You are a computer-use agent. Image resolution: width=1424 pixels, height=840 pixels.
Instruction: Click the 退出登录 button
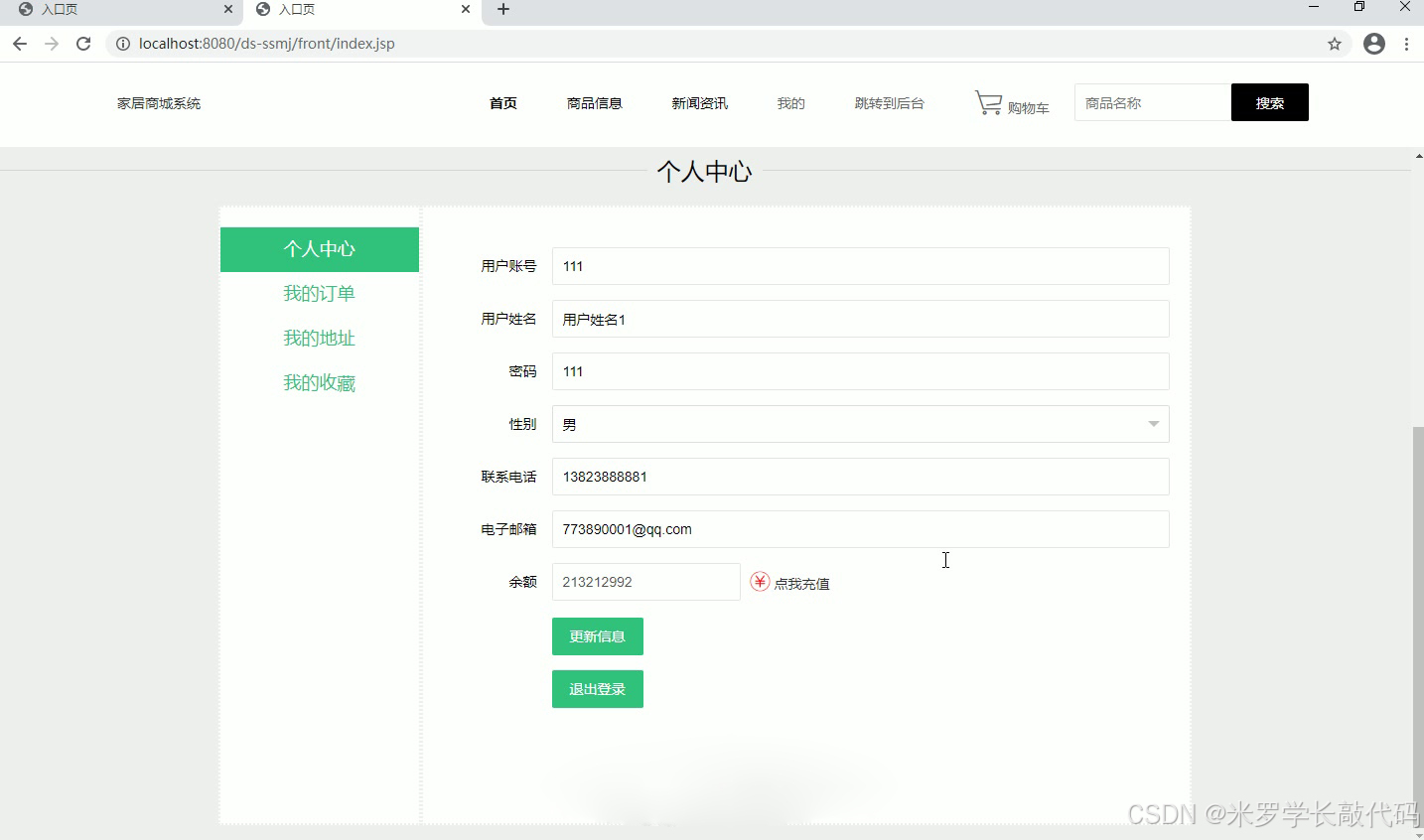coord(597,688)
